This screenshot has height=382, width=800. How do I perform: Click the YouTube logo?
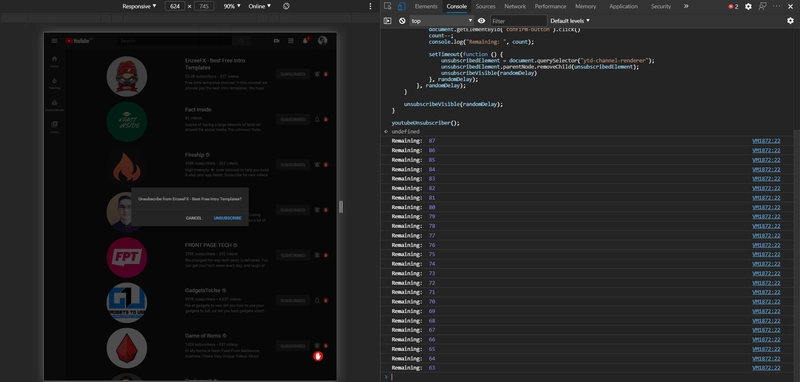(x=78, y=41)
